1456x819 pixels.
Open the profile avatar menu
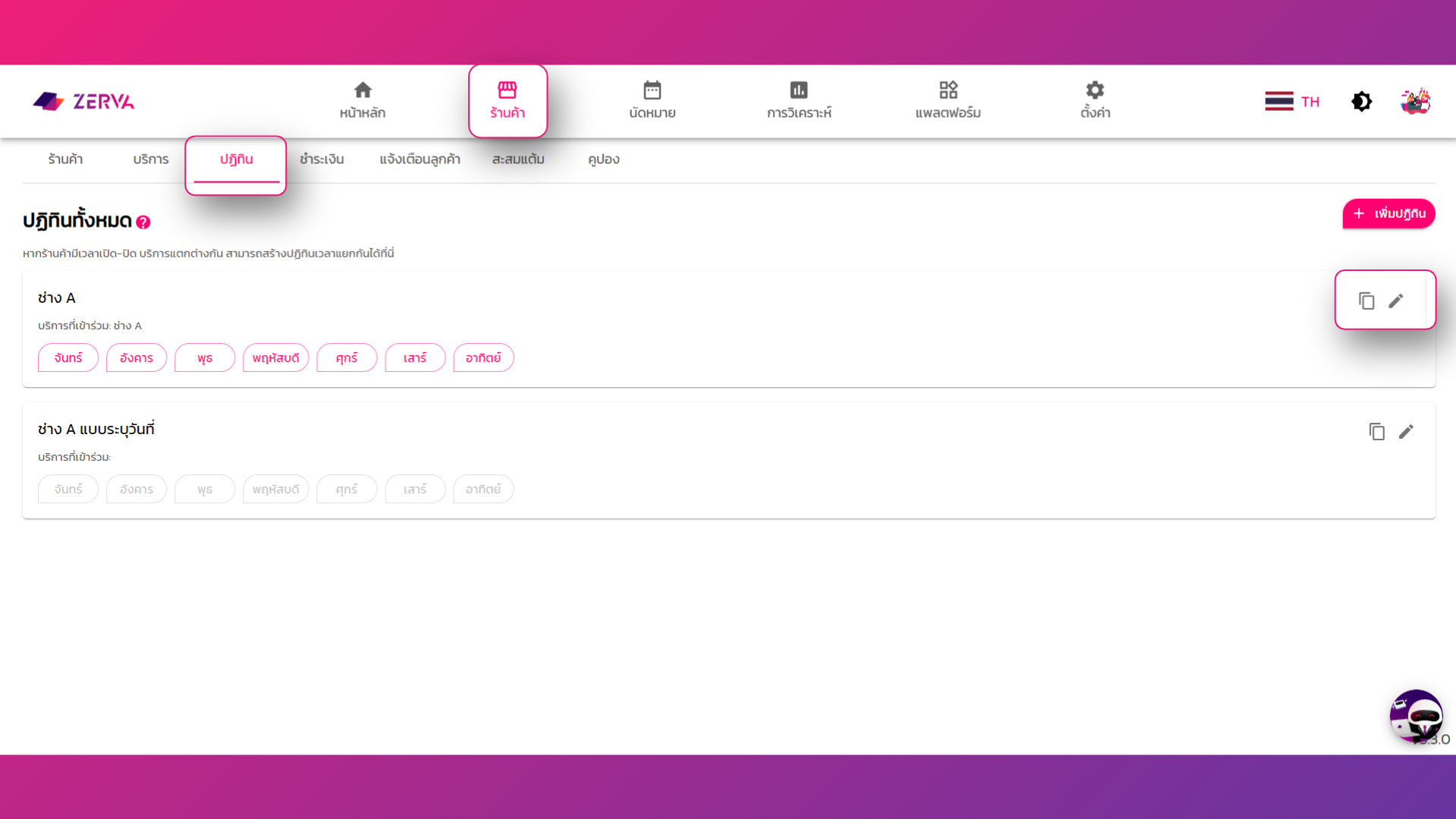point(1416,101)
